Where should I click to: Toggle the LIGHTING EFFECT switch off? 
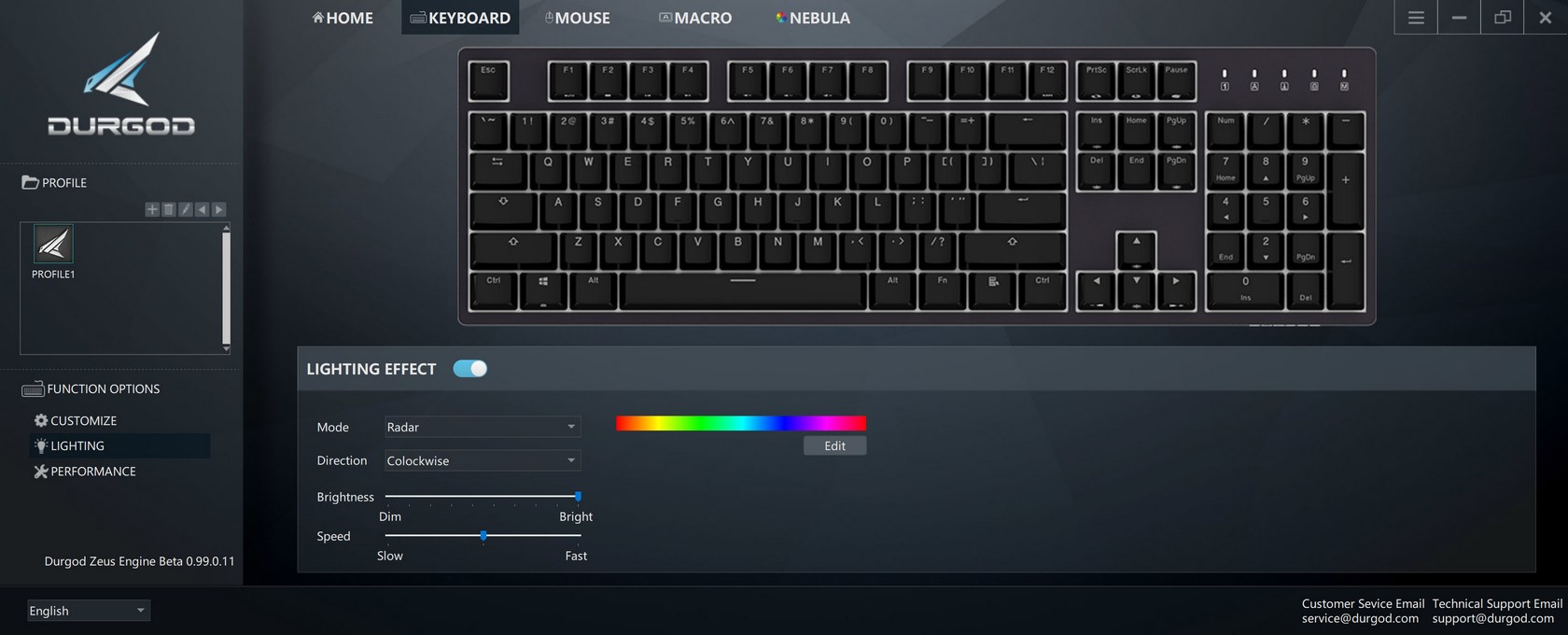pyautogui.click(x=470, y=369)
